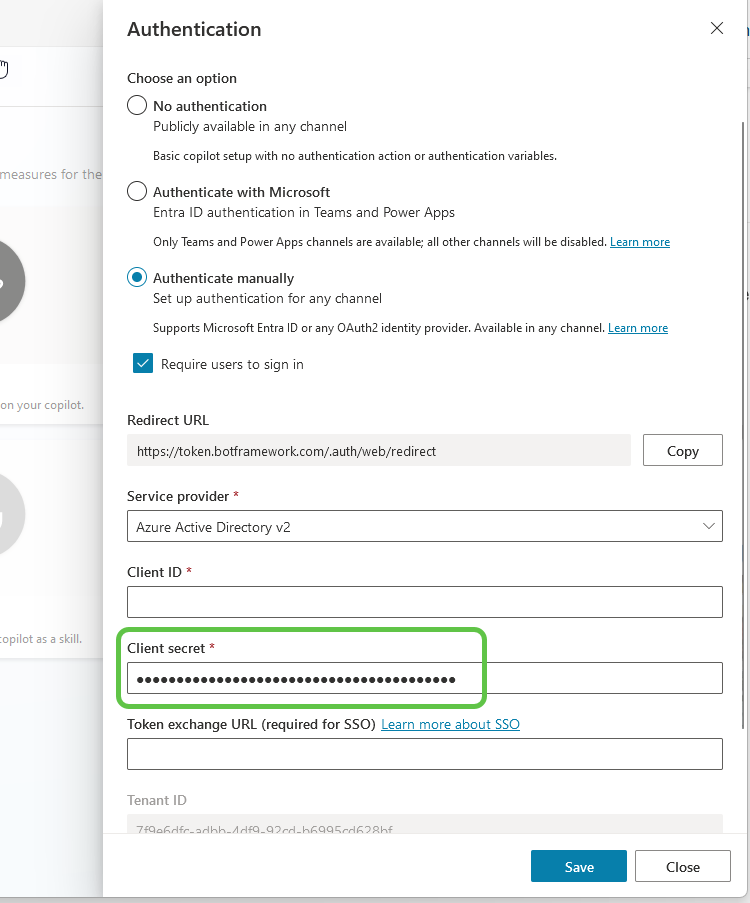Open the Learn more about SSO link
The image size is (750, 903).
[450, 724]
